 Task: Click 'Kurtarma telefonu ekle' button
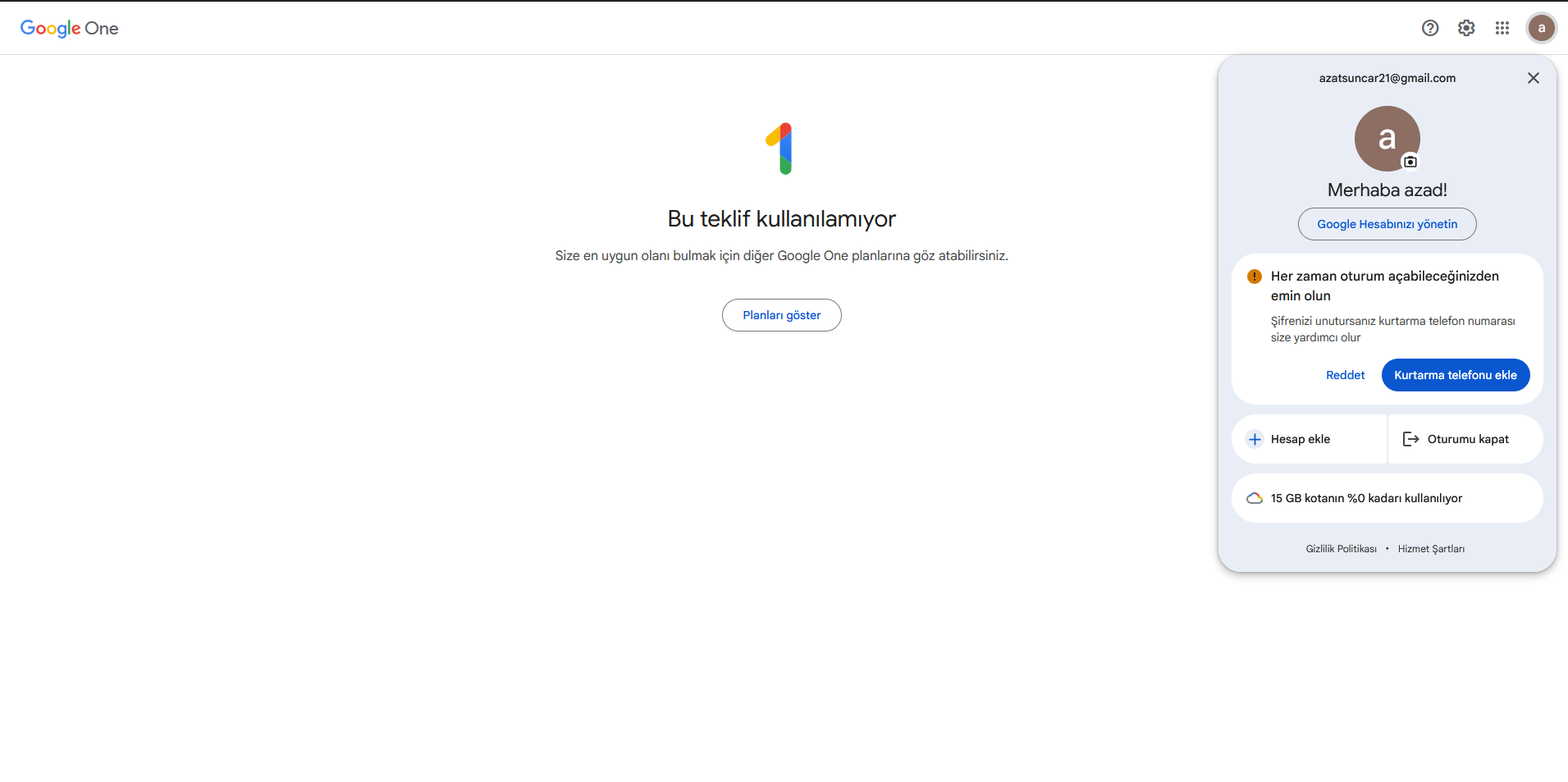pyautogui.click(x=1456, y=375)
